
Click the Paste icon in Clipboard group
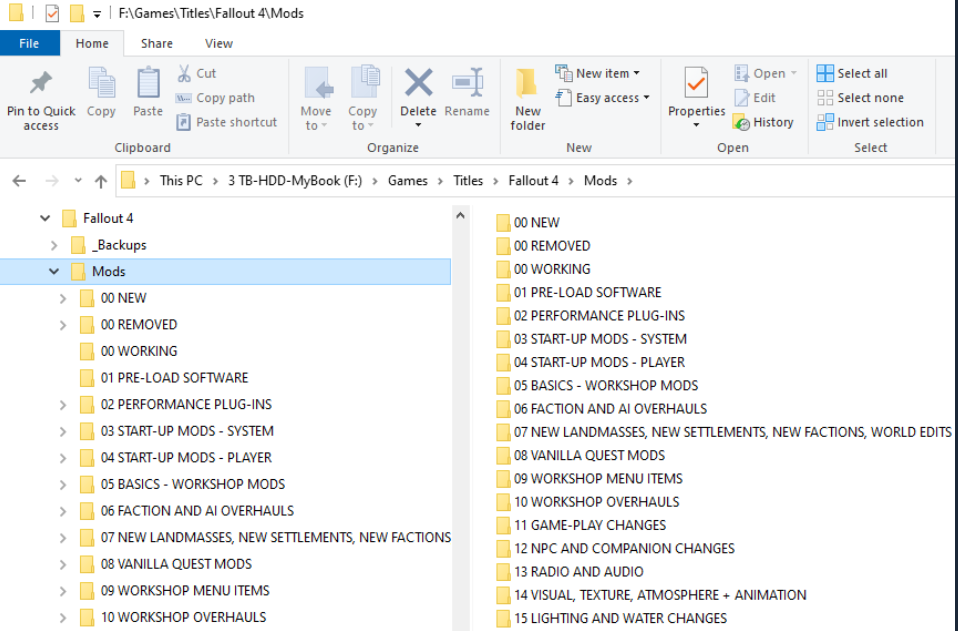coord(148,84)
